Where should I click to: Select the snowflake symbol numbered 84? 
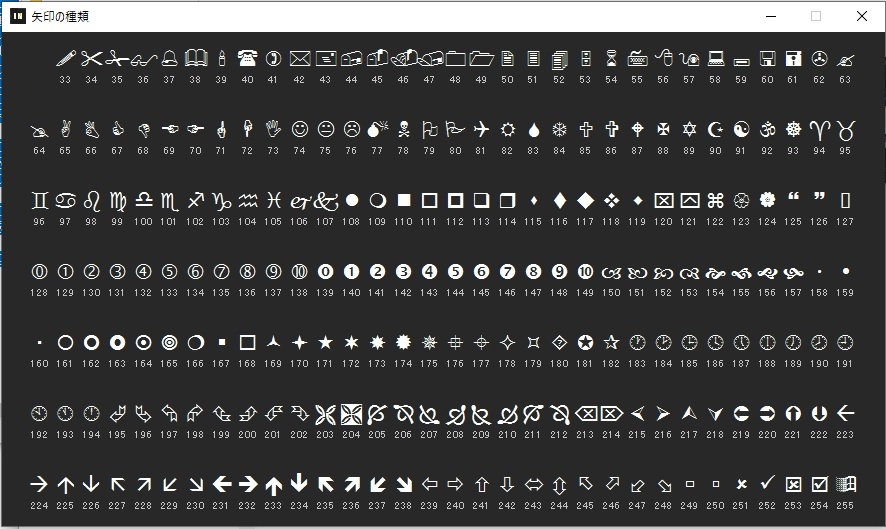click(x=559, y=129)
